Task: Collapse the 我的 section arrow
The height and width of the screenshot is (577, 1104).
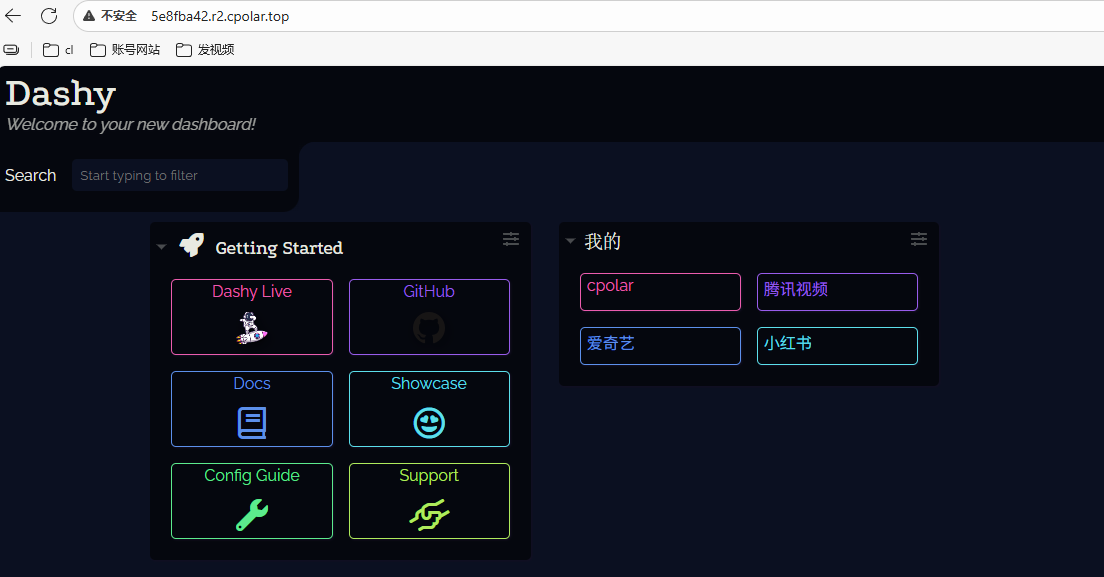Action: (570, 241)
